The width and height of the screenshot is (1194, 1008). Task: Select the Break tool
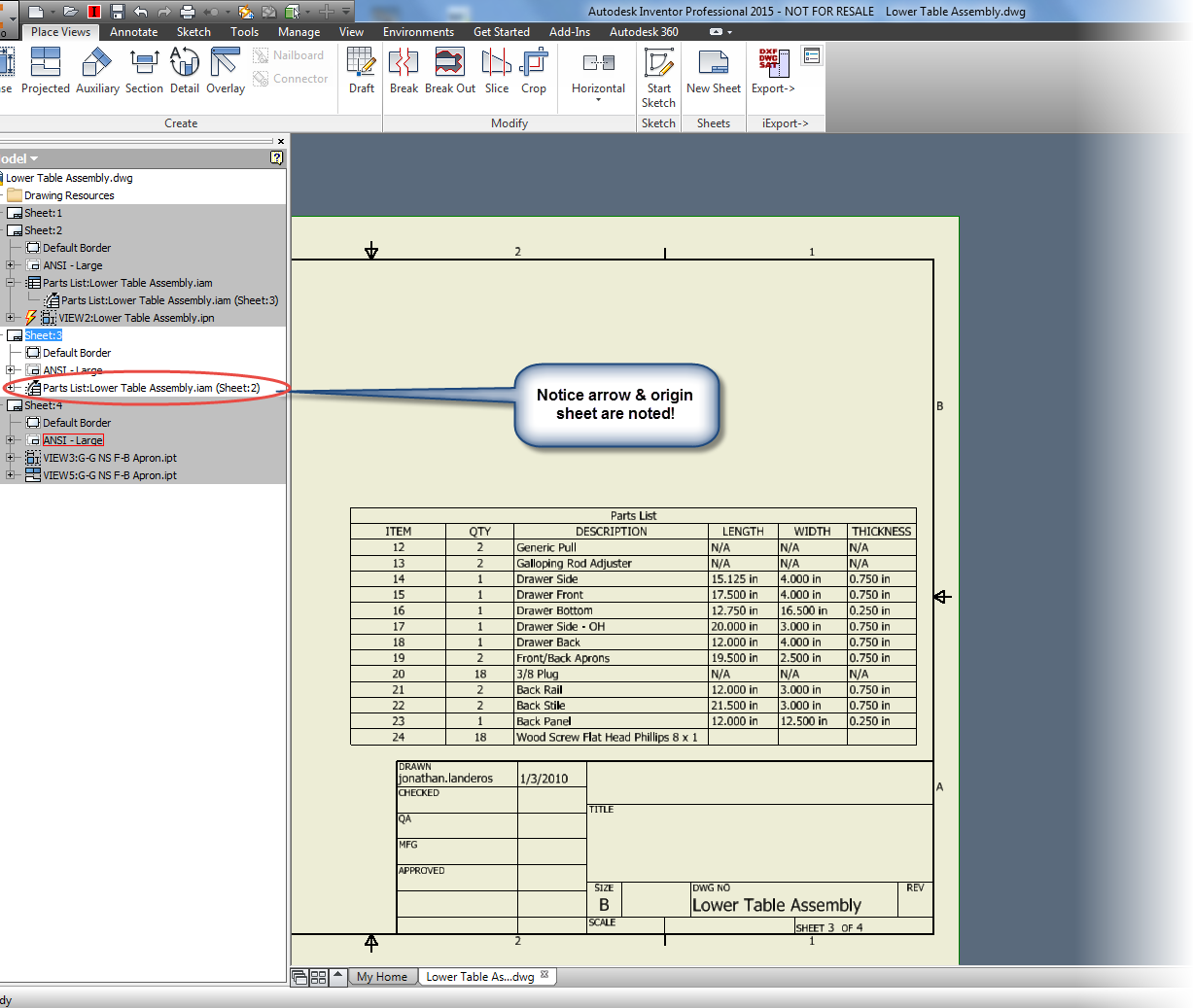point(404,68)
